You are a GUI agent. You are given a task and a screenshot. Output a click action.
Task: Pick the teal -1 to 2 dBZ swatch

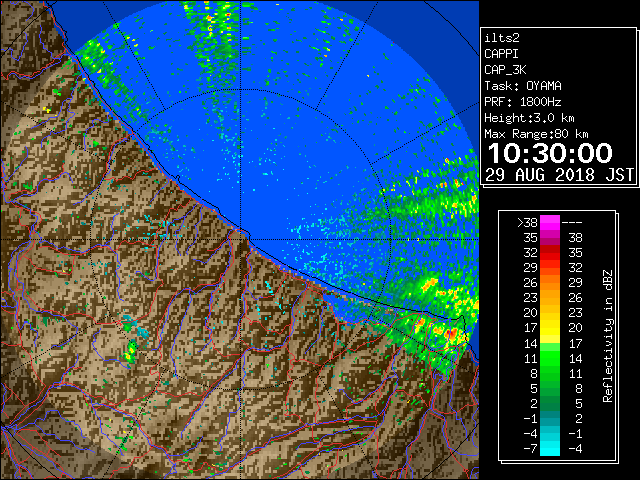(550, 418)
